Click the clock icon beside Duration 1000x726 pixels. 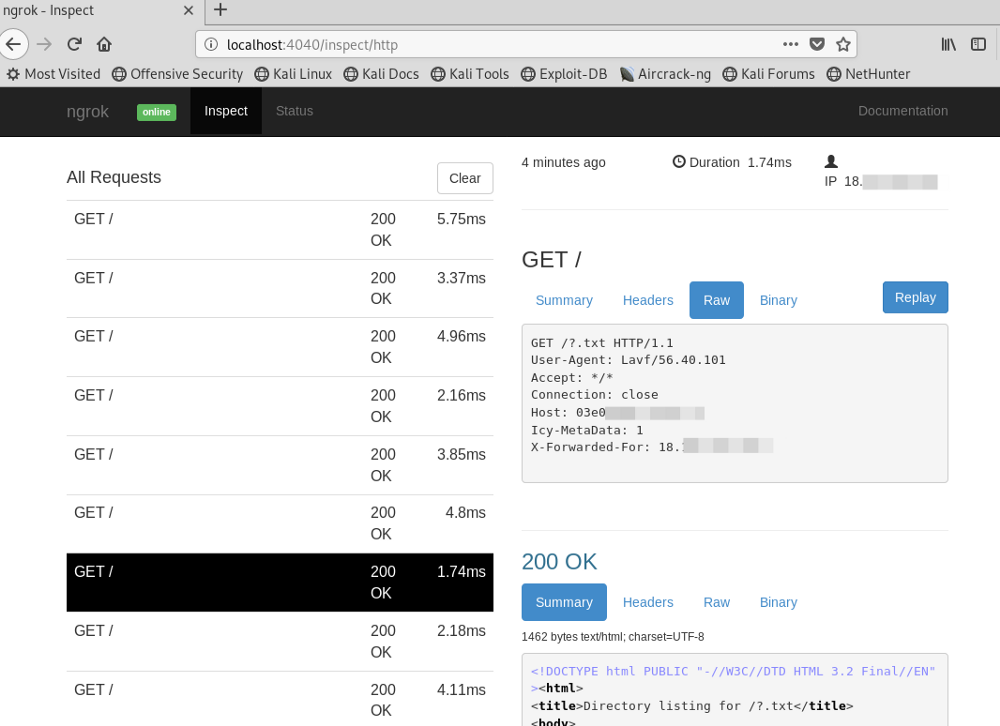679,162
